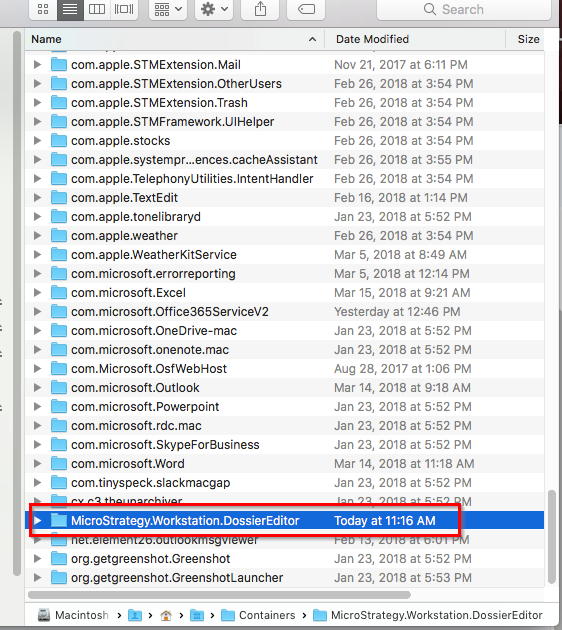Select com.apple.STMExtension.Trash folder icon
The image size is (562, 630).
(59, 102)
